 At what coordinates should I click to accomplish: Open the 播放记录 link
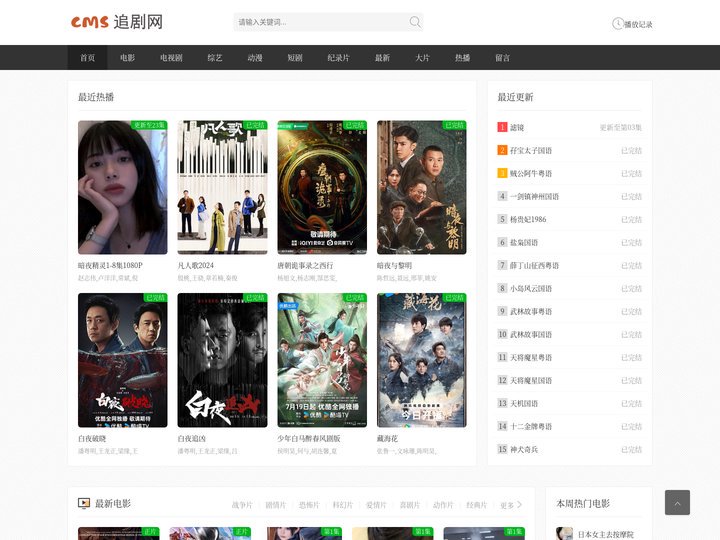(x=638, y=24)
